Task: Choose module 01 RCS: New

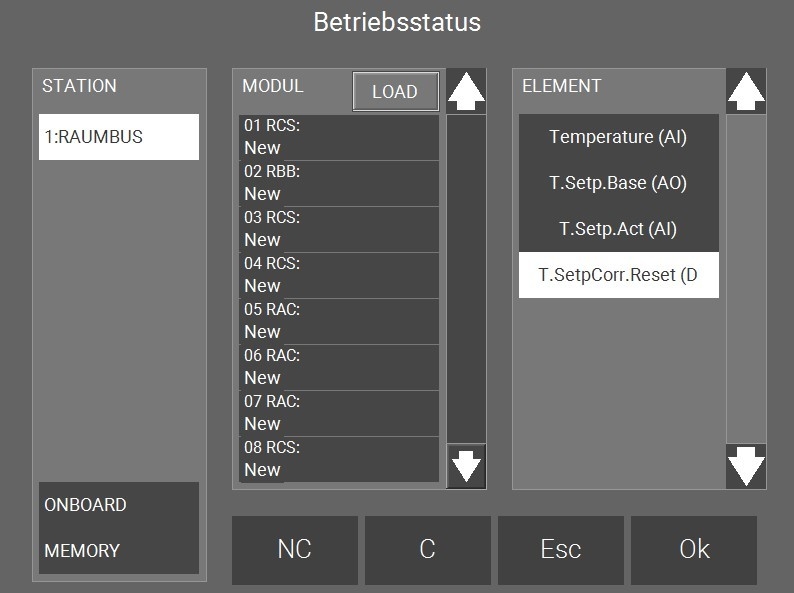Action: pyautogui.click(x=339, y=137)
